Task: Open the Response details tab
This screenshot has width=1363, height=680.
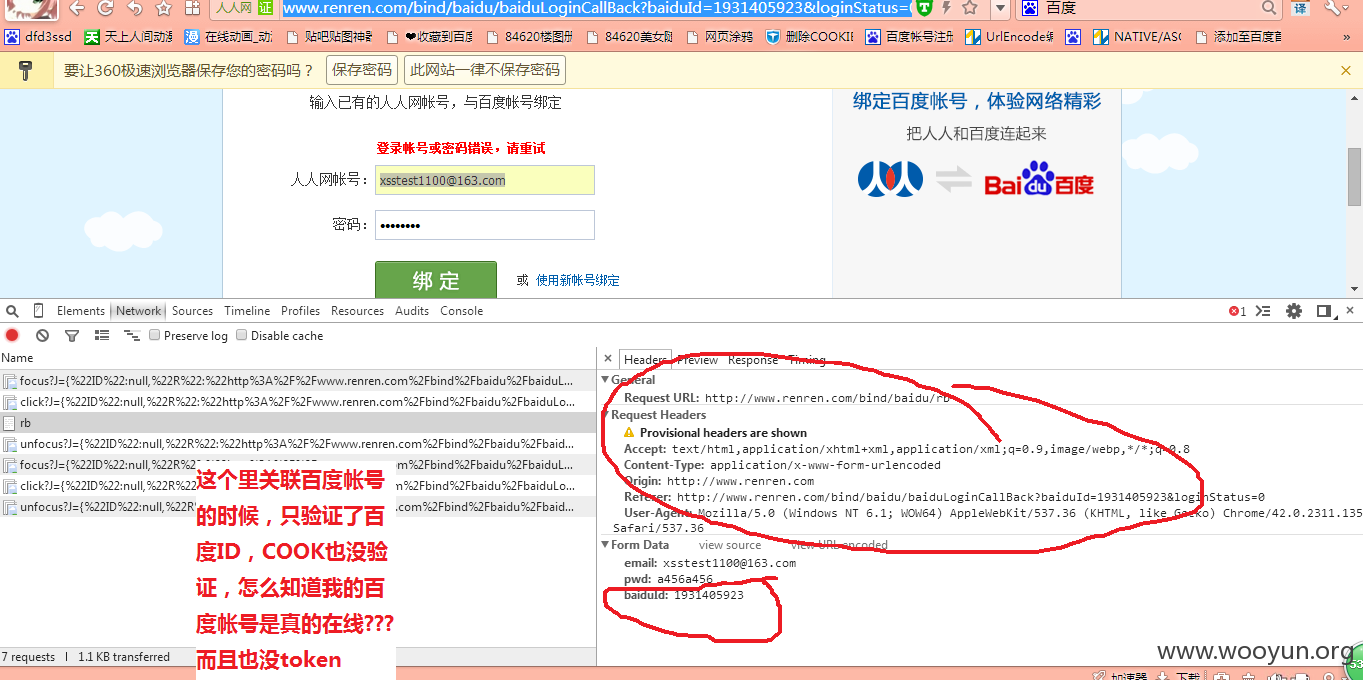Action: click(x=753, y=360)
